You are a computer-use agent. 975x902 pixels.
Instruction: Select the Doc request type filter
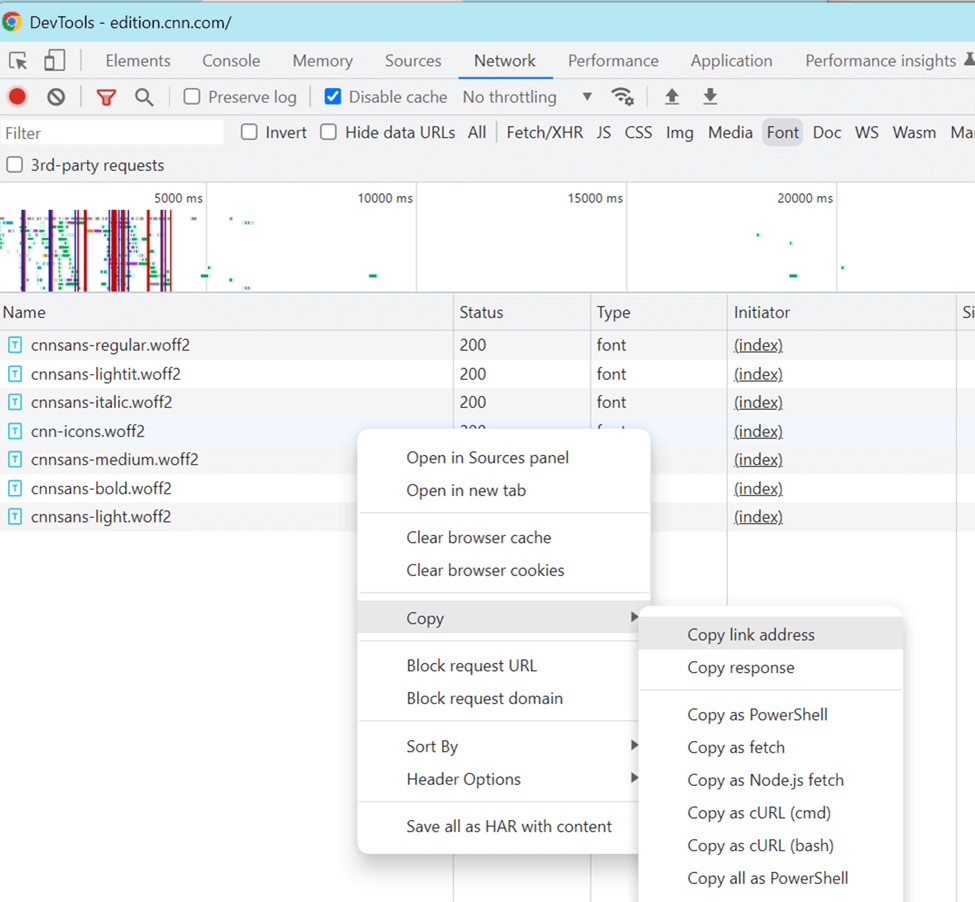pos(826,131)
